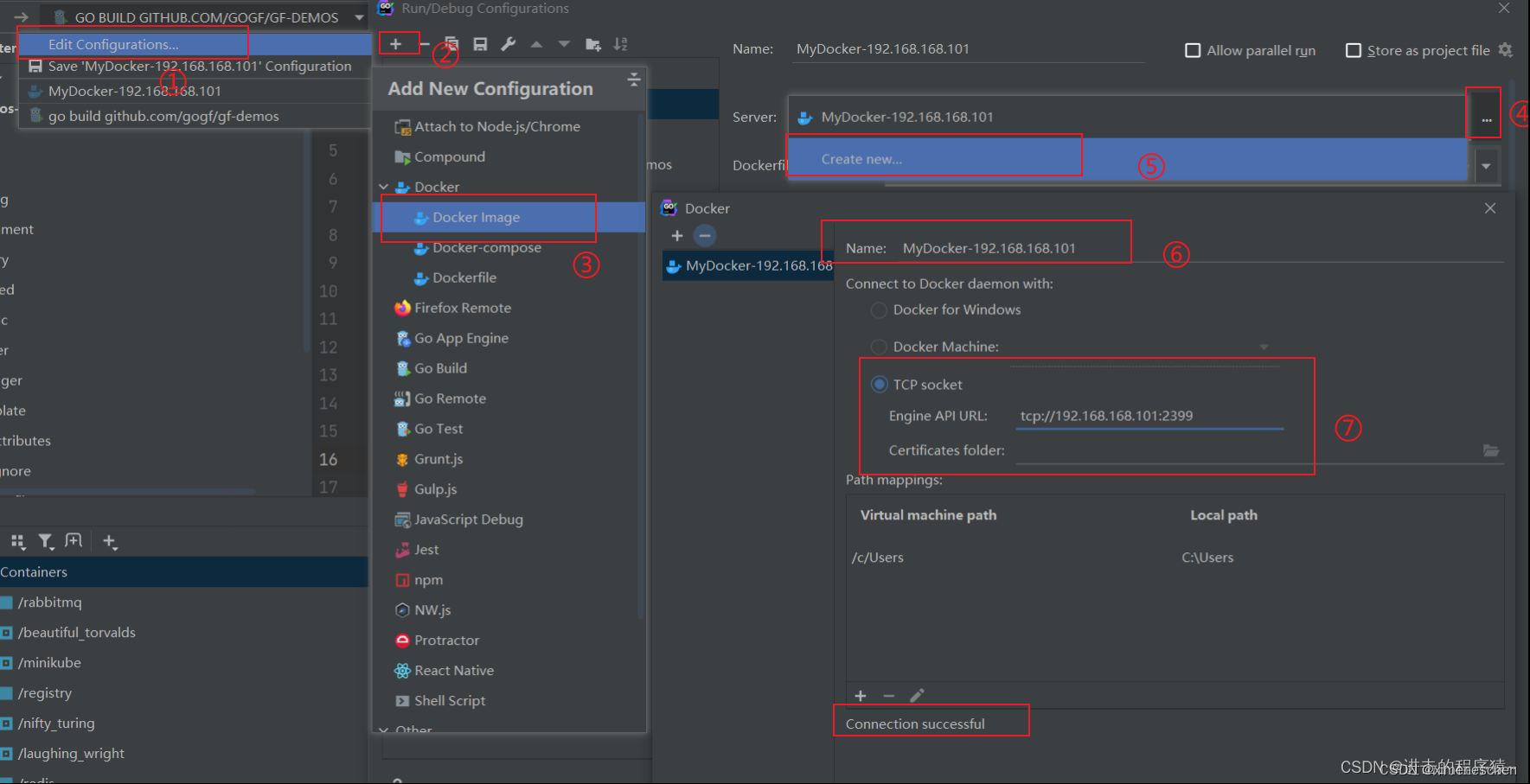Select /nifty_turing container
The width and height of the screenshot is (1530, 784).
pos(183,723)
